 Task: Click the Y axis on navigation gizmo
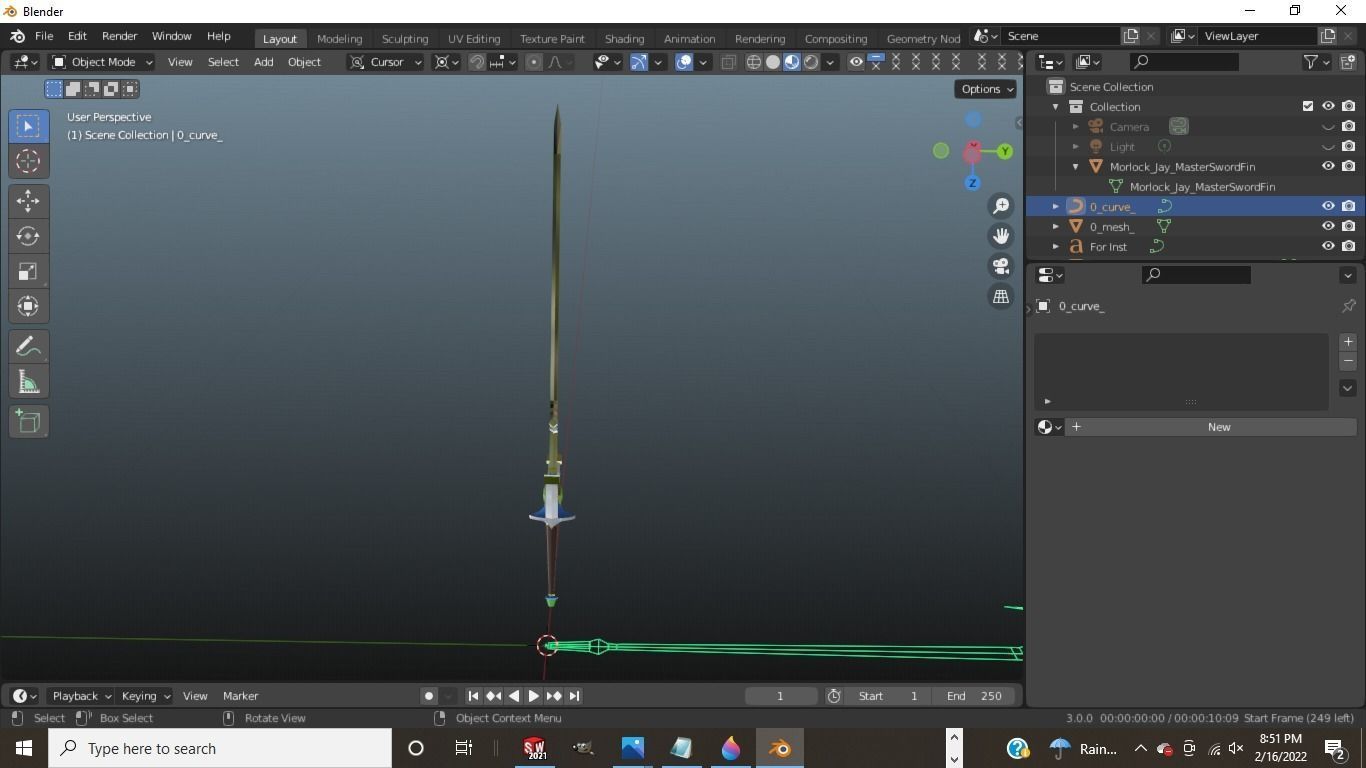click(x=1004, y=152)
